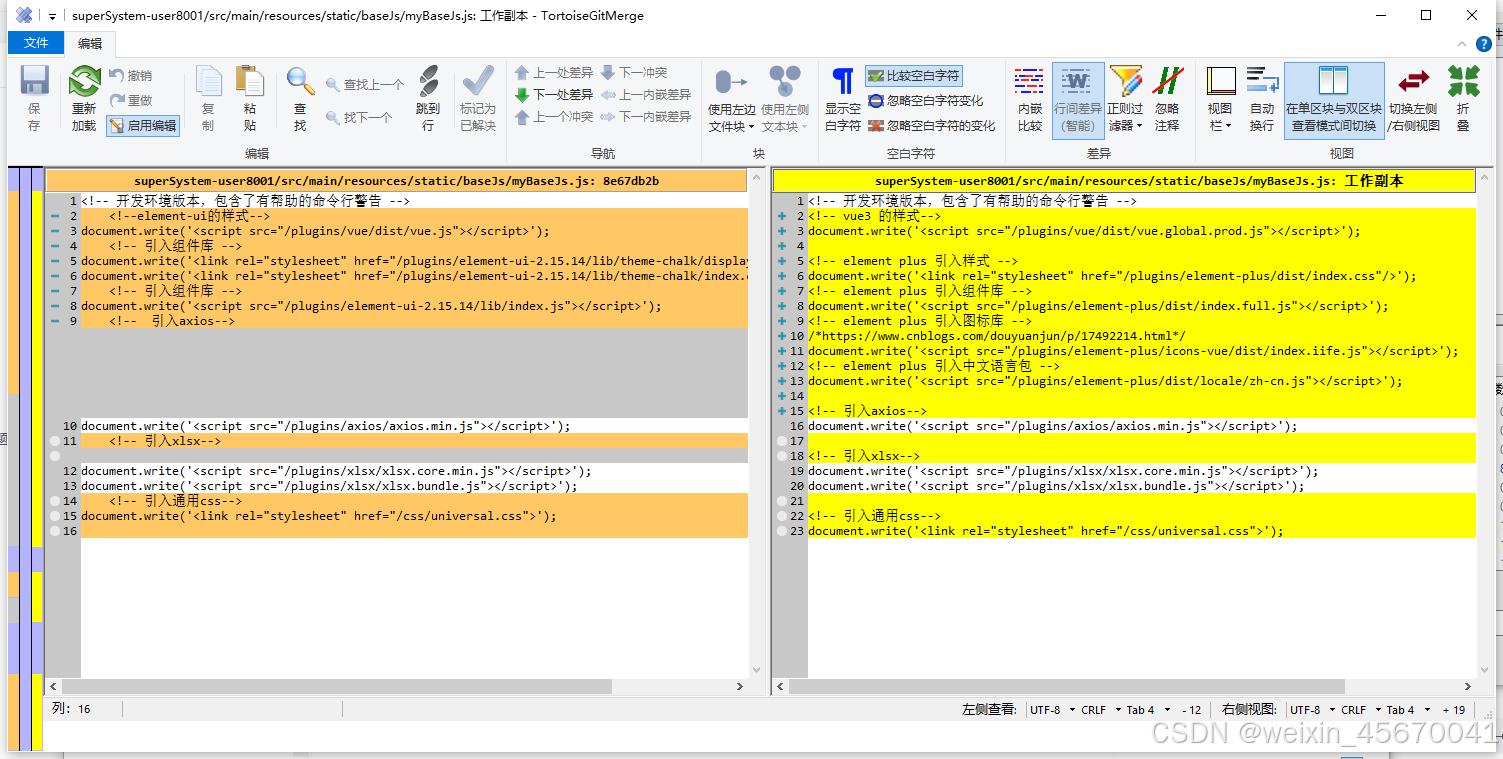Select 忽略空白字符的变化 option

pos(932,126)
